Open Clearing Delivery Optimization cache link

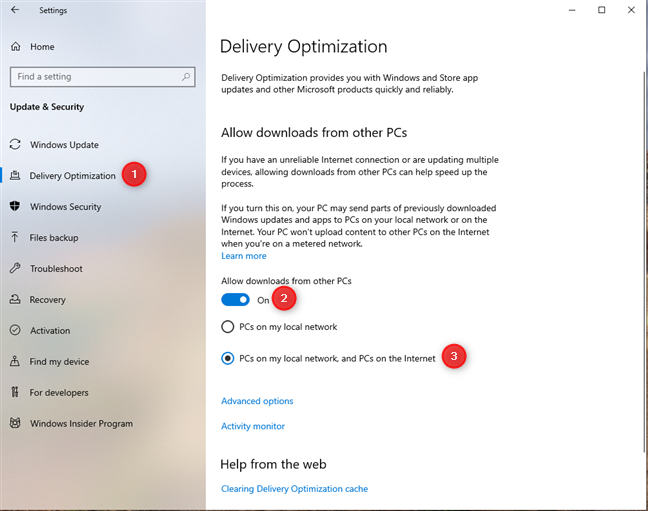(x=294, y=489)
